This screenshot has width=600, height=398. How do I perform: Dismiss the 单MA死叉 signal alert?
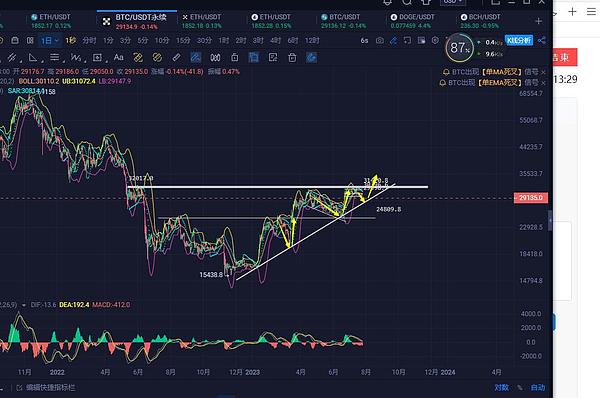pos(543,72)
